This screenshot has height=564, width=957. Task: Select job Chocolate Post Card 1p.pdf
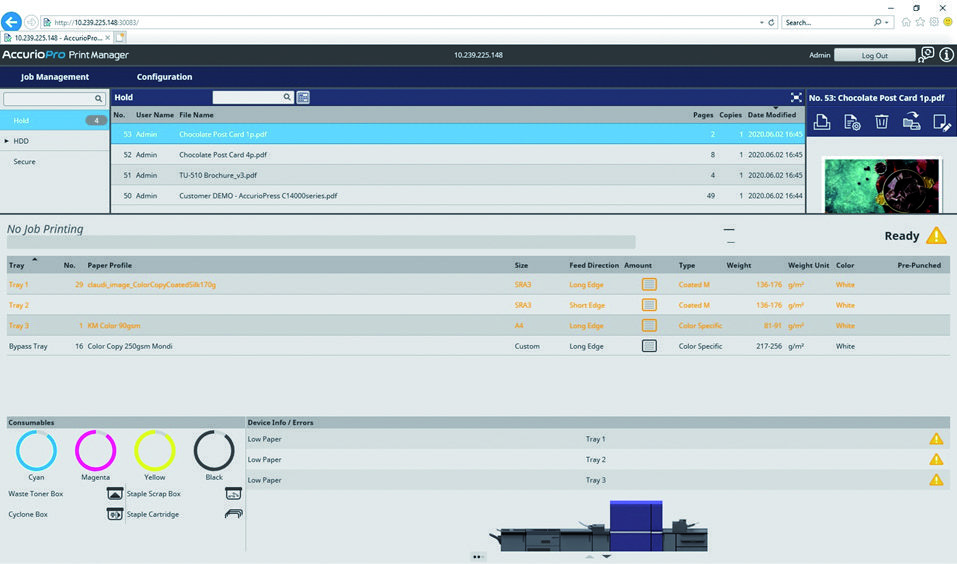click(x=458, y=134)
